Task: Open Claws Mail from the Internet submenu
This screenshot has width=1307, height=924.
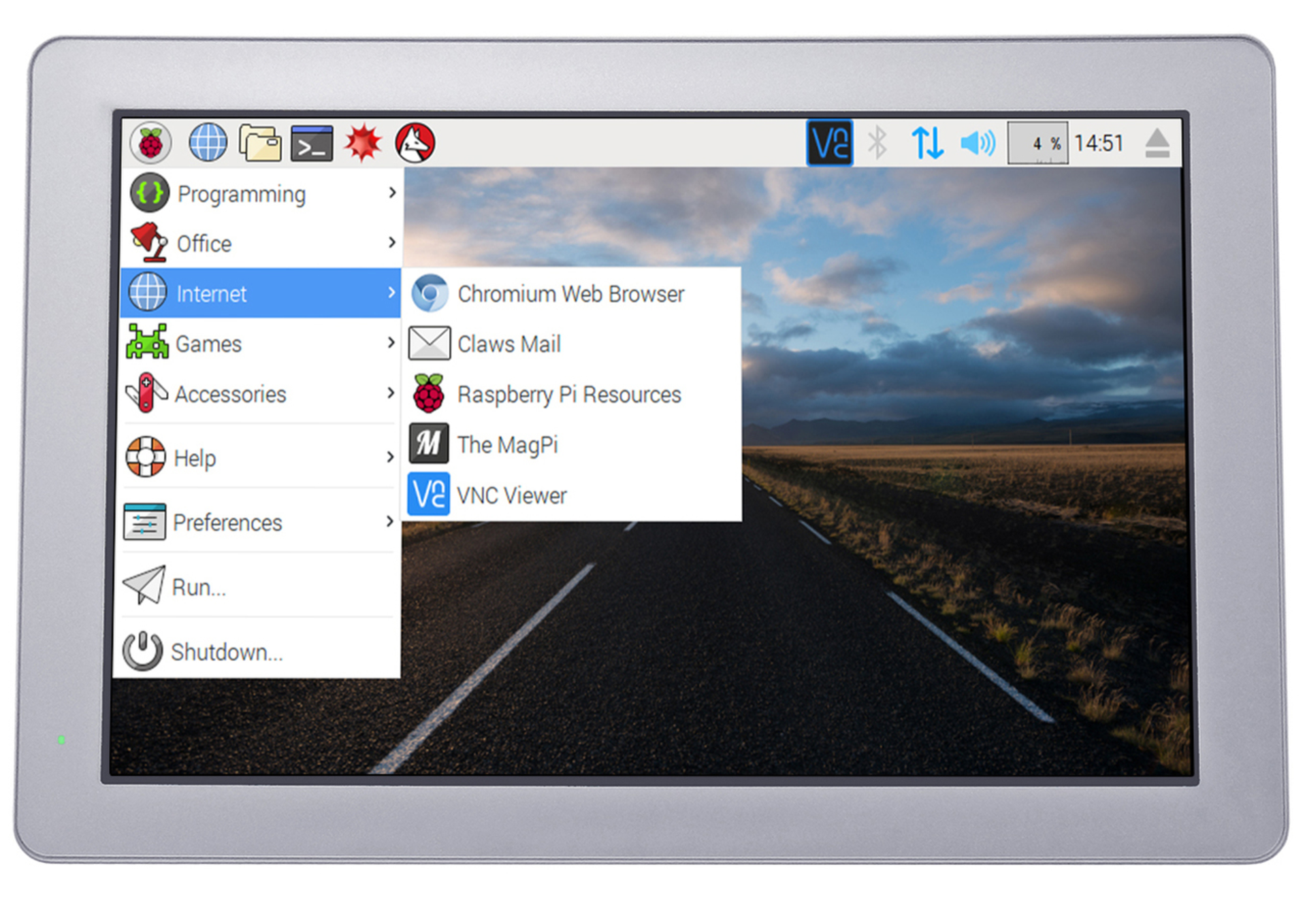Action: coord(509,344)
